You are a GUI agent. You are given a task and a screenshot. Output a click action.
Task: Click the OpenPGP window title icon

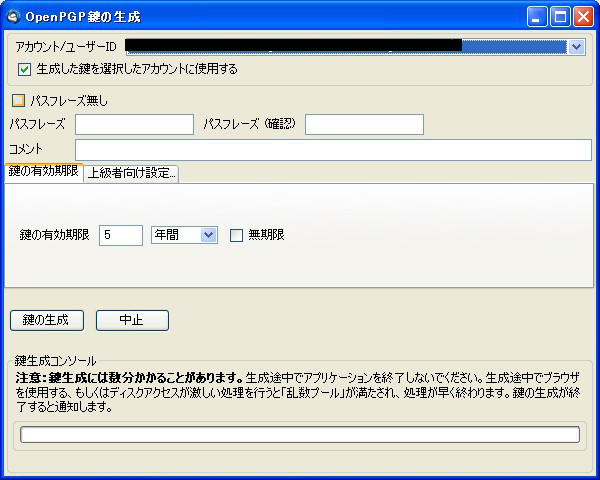tap(14, 17)
